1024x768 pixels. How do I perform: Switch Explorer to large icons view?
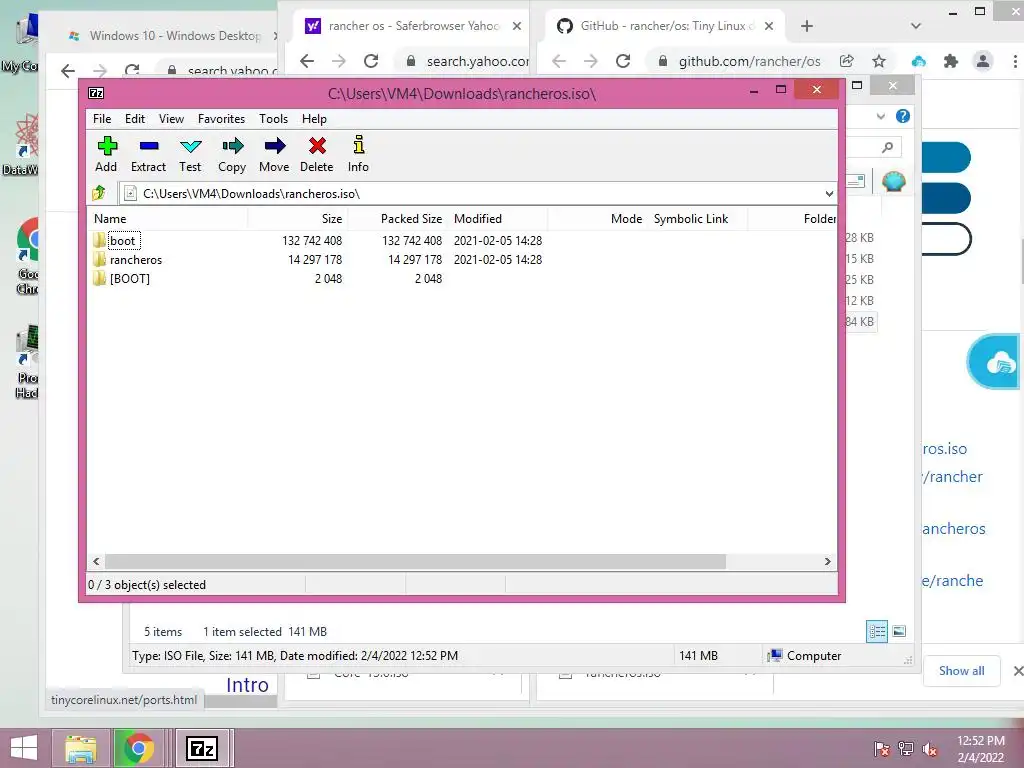tap(899, 631)
